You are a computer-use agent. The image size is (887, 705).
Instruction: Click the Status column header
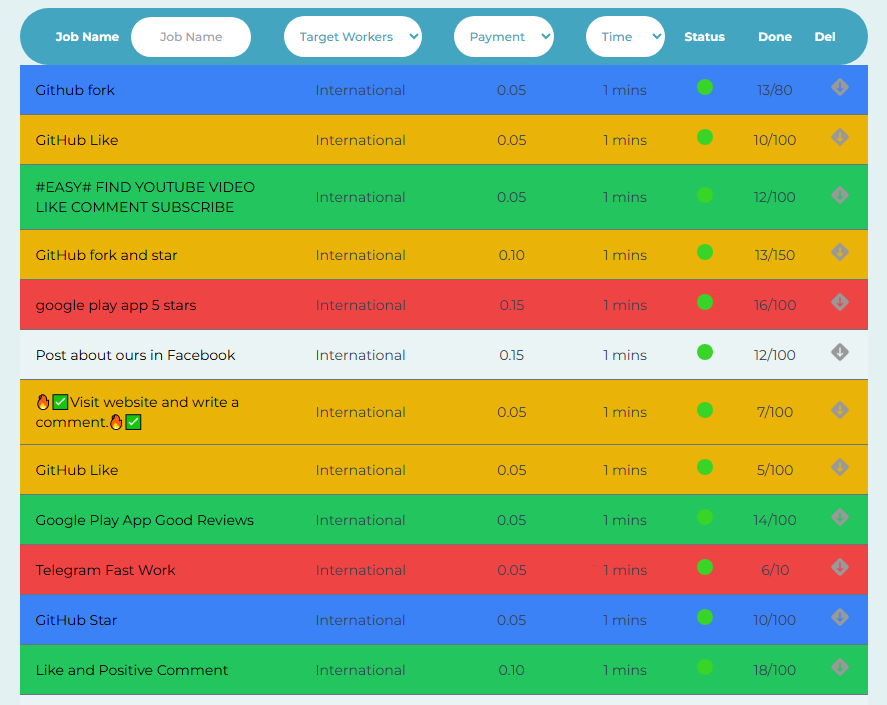tap(704, 37)
